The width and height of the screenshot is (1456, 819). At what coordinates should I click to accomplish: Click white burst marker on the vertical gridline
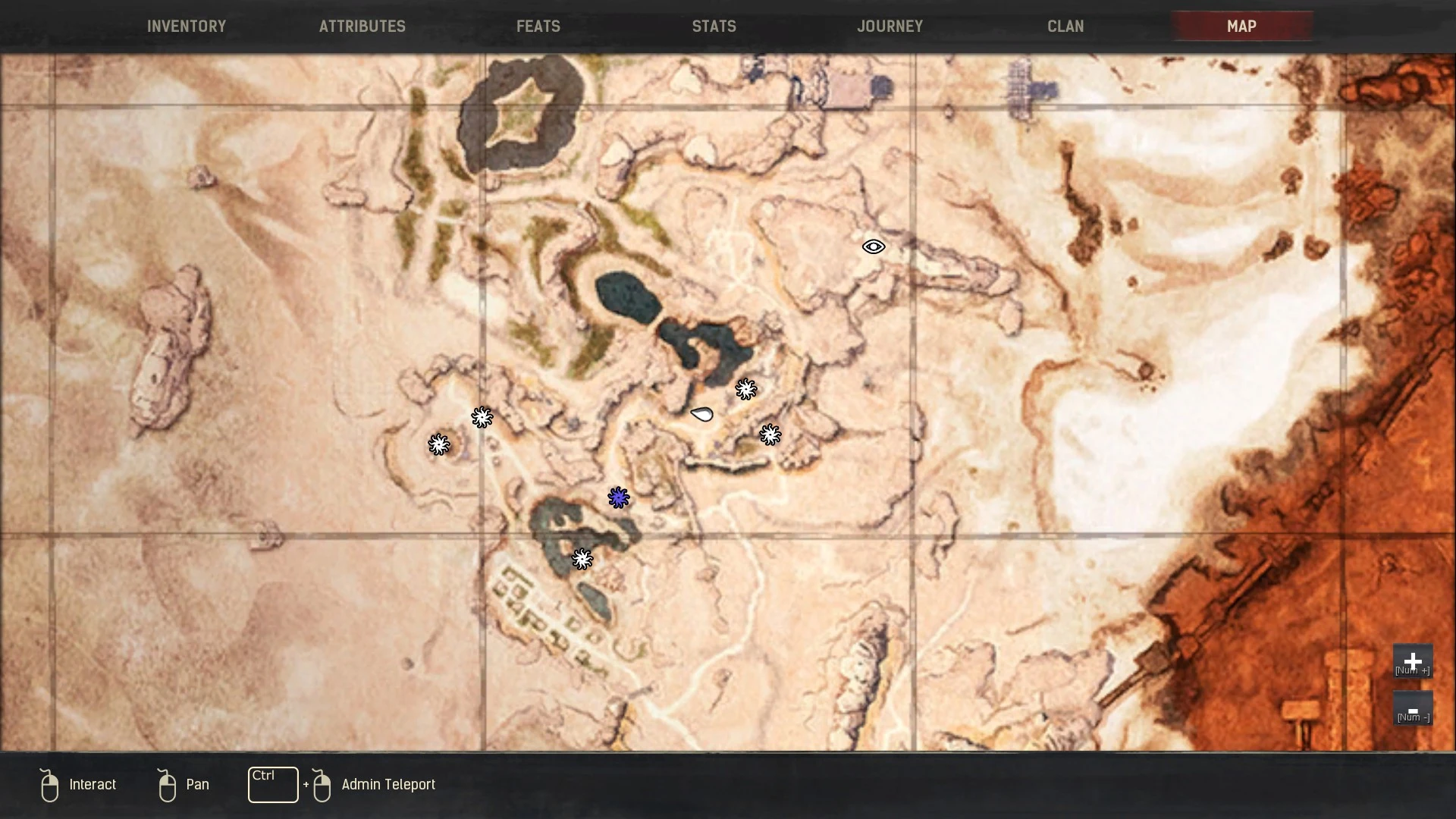(x=482, y=417)
